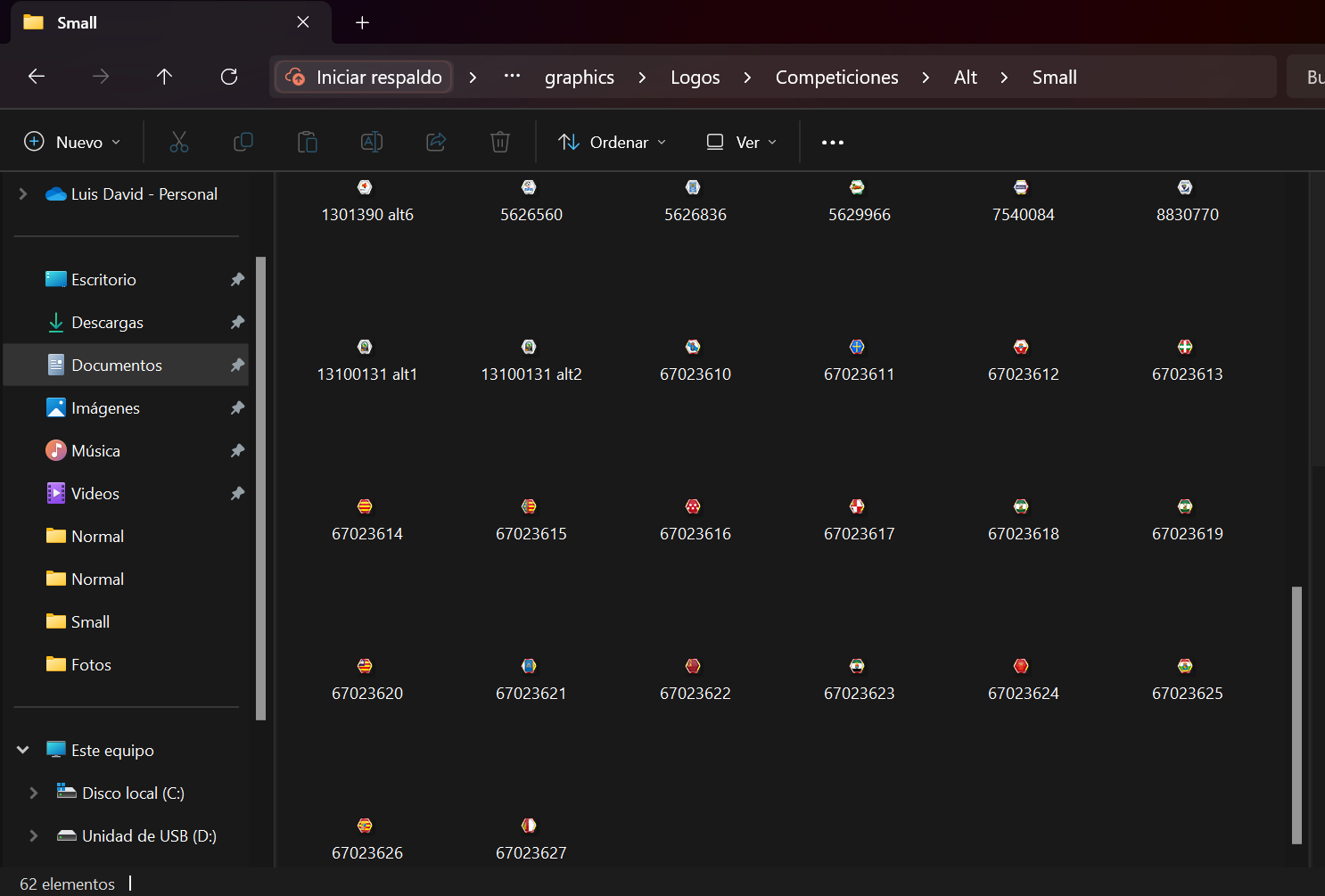This screenshot has width=1325, height=896.
Task: Click the navigation pane scrollbar thumb
Action: [260, 488]
